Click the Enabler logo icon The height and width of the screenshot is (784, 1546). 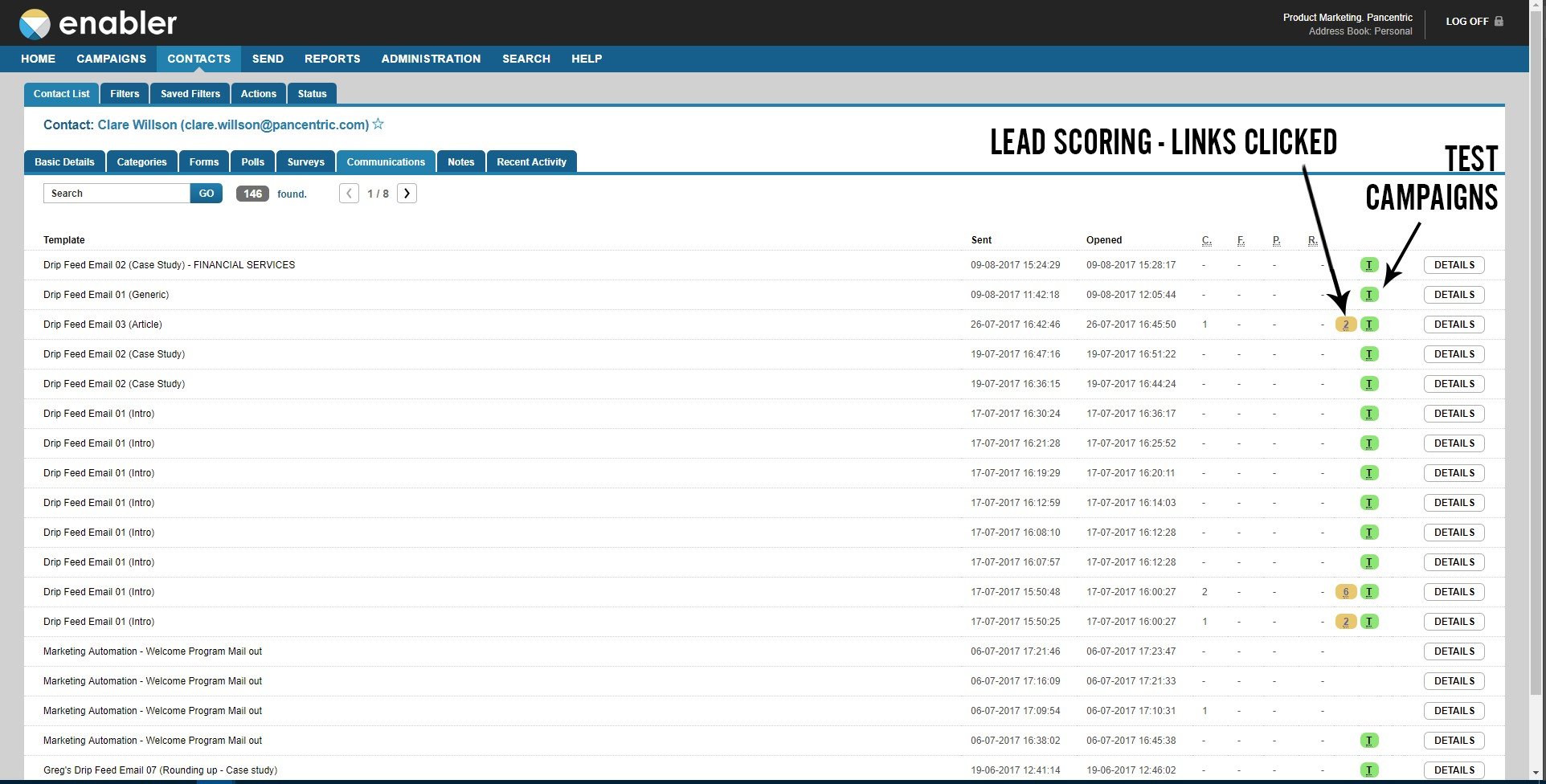coord(35,24)
